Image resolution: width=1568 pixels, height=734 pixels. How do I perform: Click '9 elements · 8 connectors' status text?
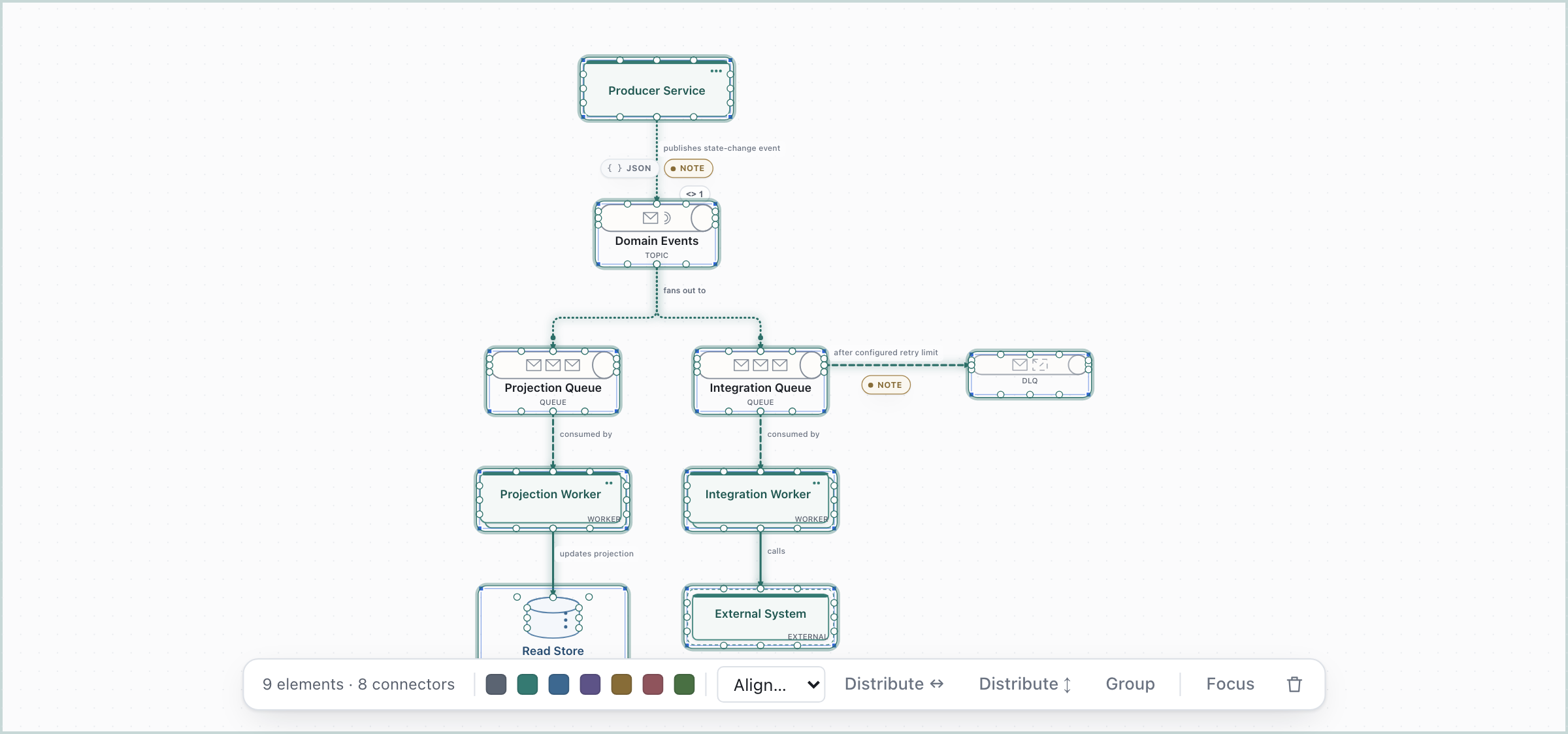359,684
